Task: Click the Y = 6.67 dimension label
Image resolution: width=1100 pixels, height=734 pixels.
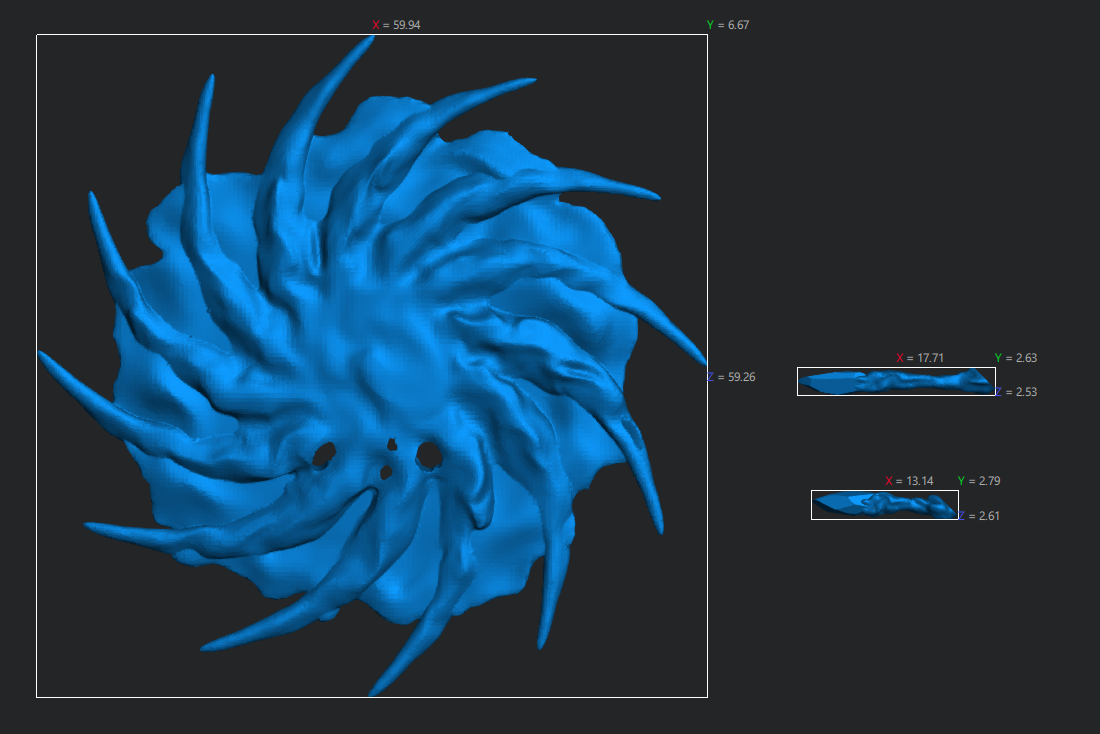Action: tap(727, 25)
